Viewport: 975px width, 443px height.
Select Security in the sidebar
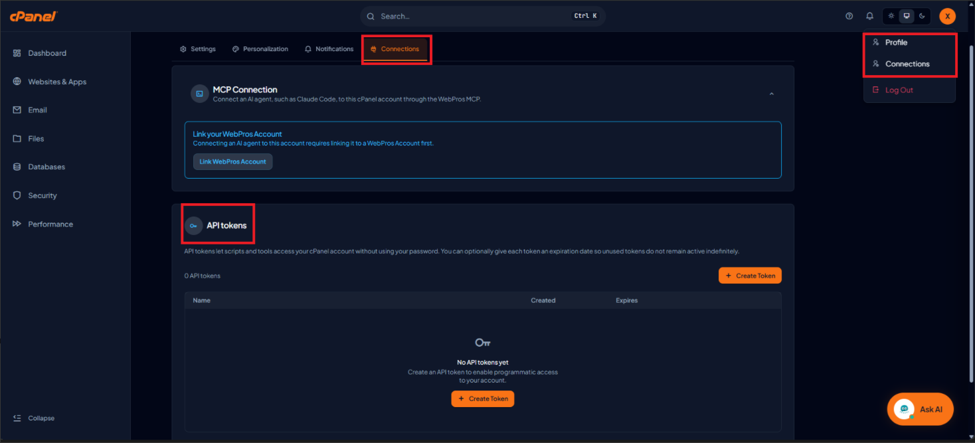(35, 195)
